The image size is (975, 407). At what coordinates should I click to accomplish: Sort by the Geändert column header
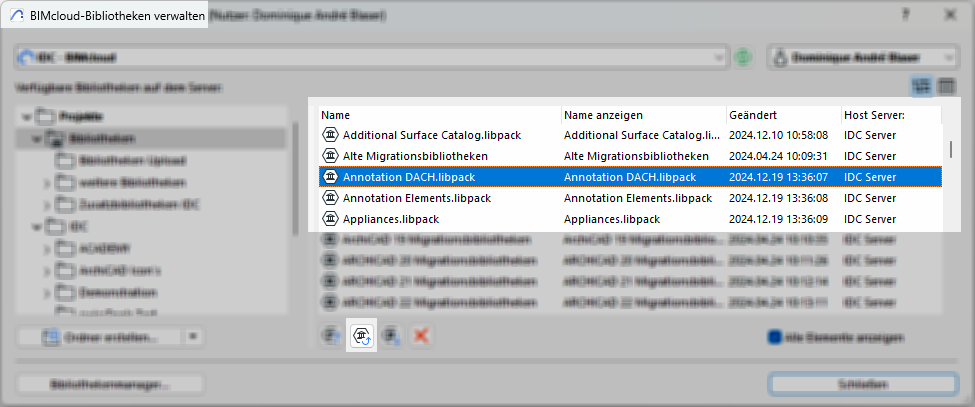(x=783, y=116)
